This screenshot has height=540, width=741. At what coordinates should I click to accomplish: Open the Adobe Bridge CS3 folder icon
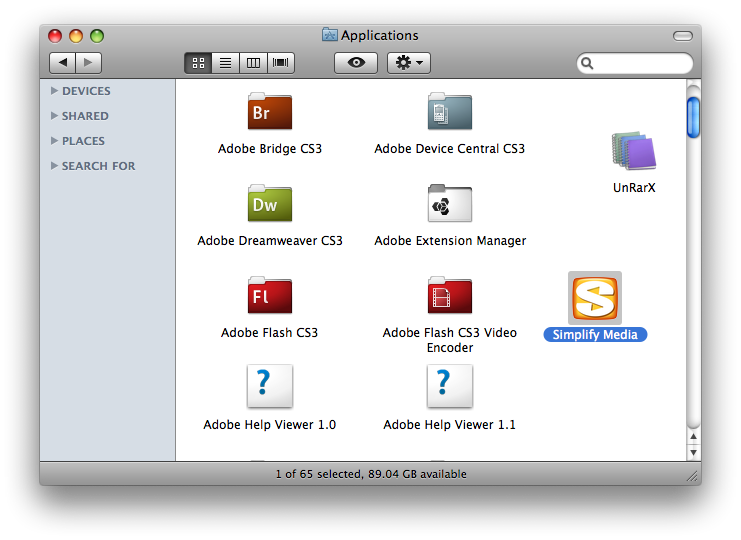269,112
